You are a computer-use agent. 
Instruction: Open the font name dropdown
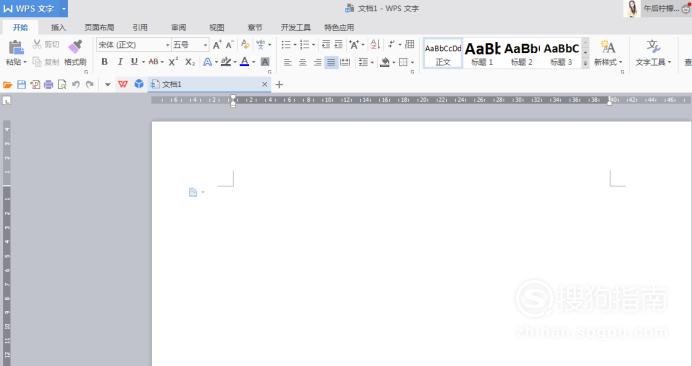167,45
